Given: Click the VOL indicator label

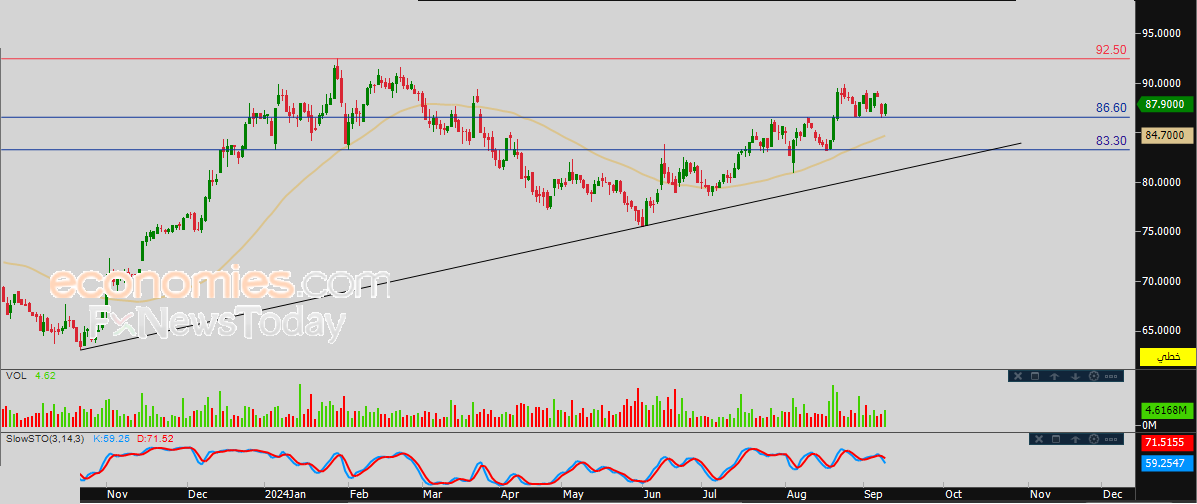Looking at the screenshot, I should (15, 376).
